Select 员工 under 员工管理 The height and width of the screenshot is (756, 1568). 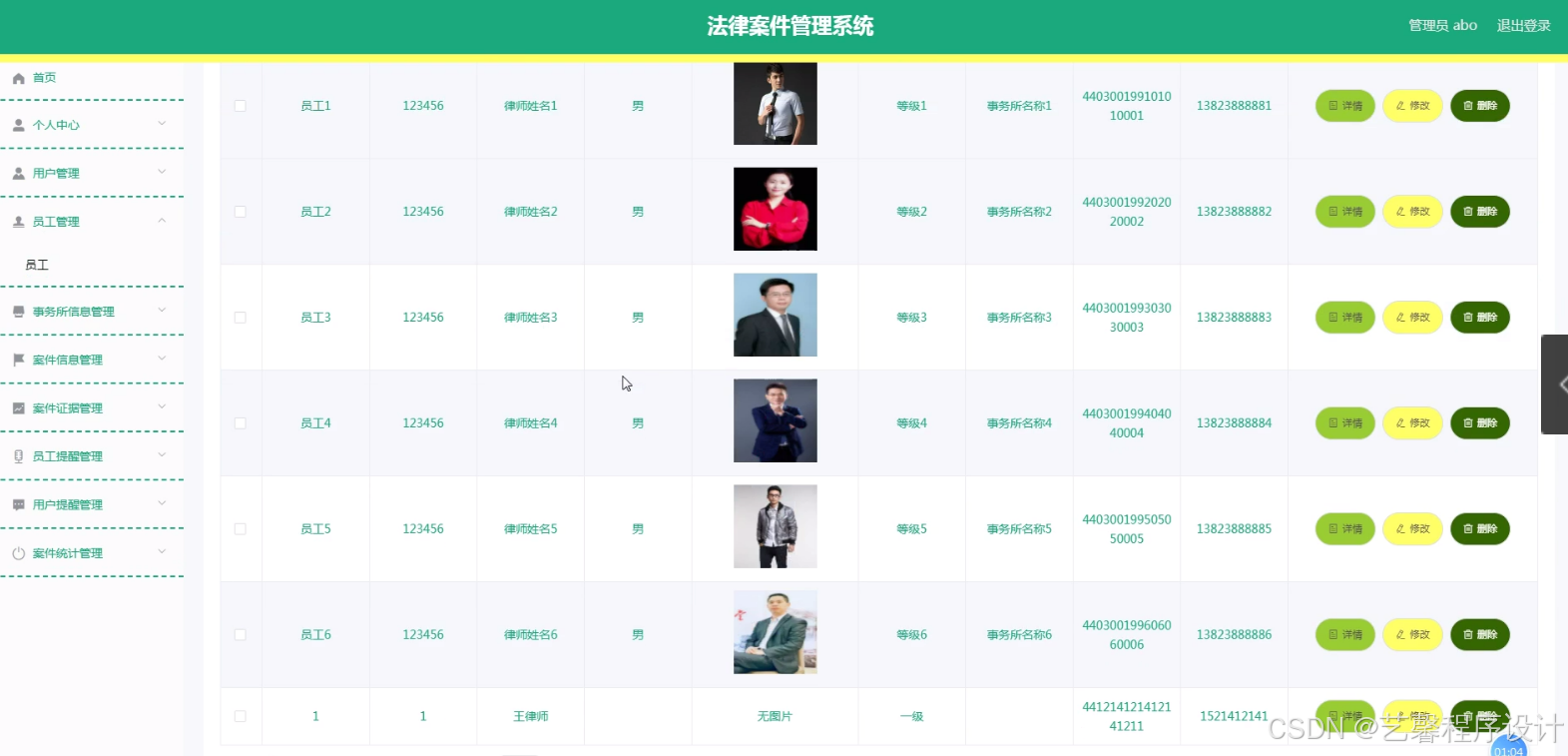tap(37, 264)
